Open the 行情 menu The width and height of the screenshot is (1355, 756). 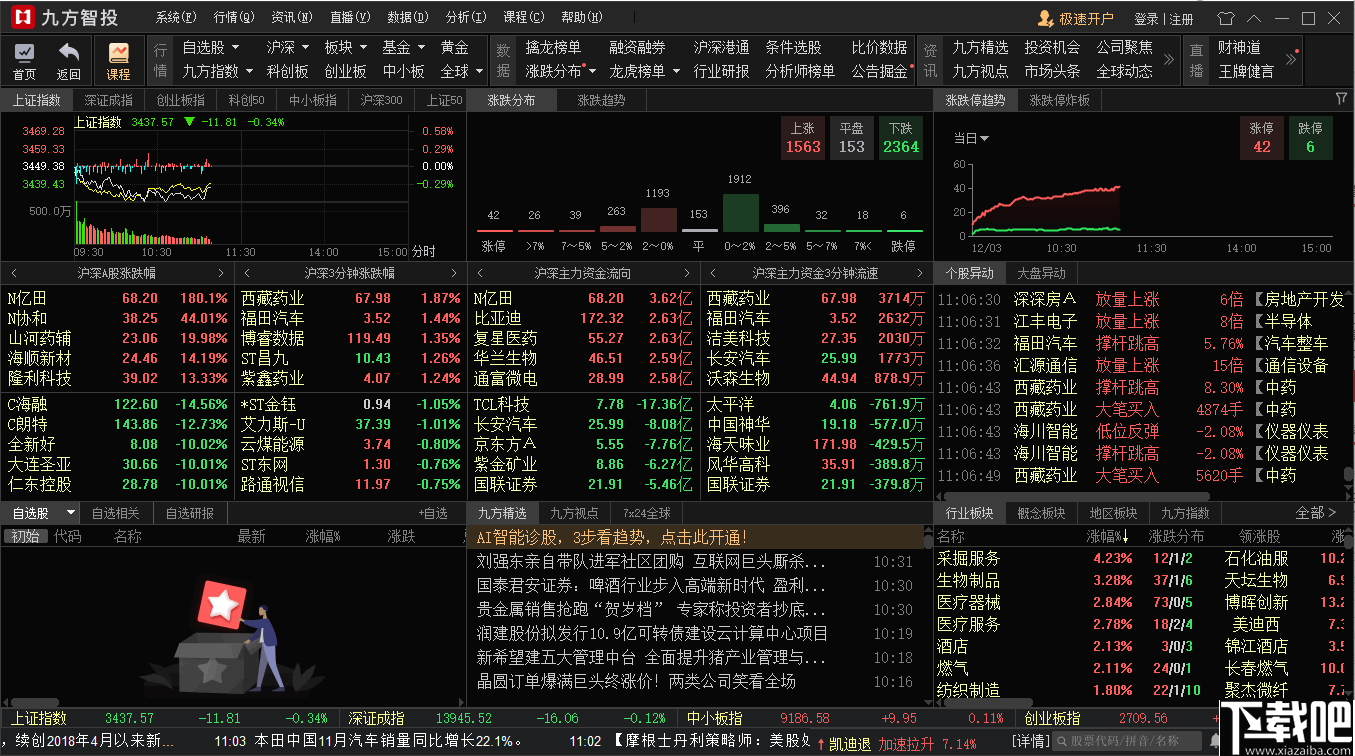[x=233, y=18]
